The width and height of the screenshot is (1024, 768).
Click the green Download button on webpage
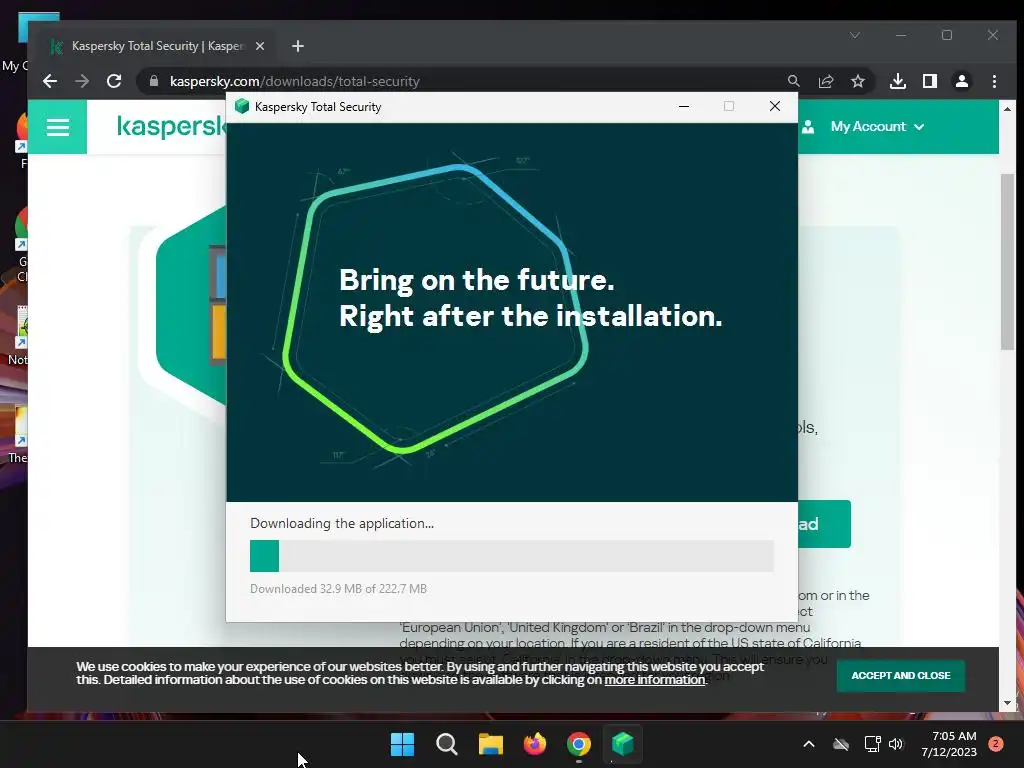point(824,524)
